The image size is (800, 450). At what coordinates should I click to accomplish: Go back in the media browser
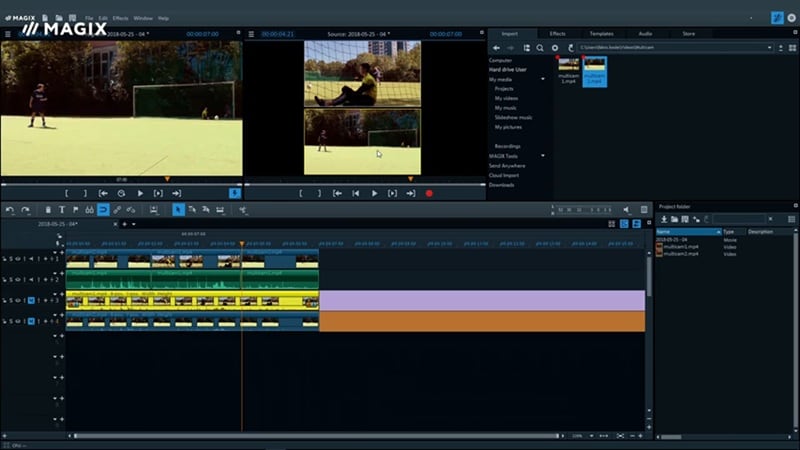(x=496, y=48)
